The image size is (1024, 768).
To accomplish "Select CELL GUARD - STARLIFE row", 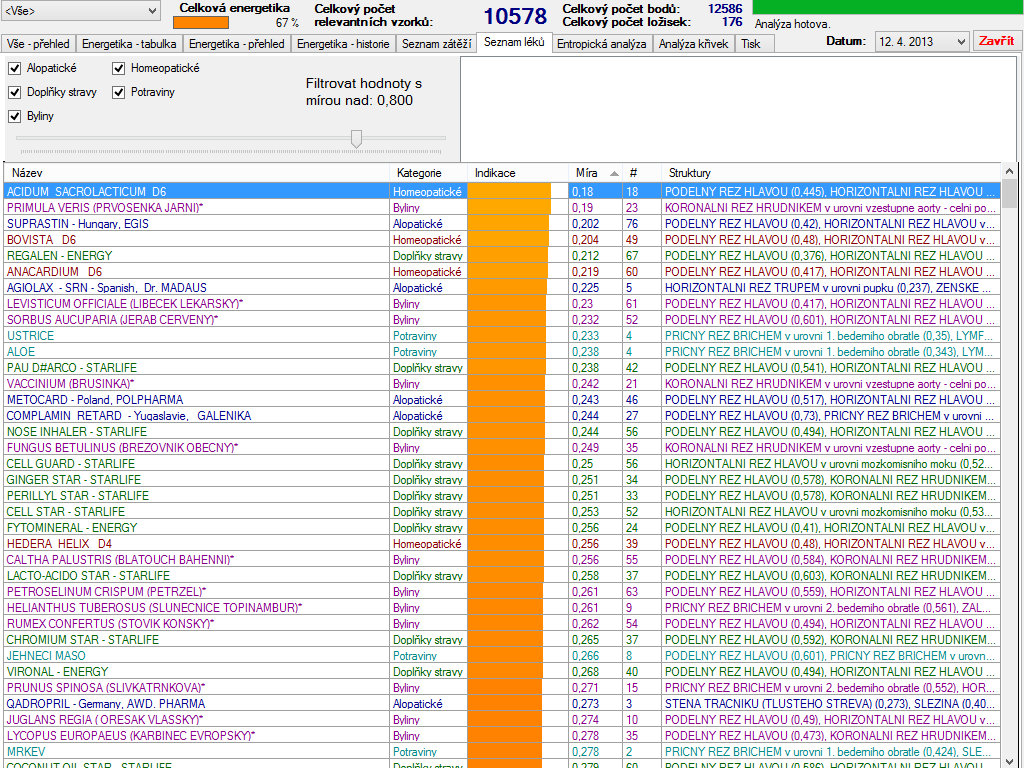I will coord(502,464).
